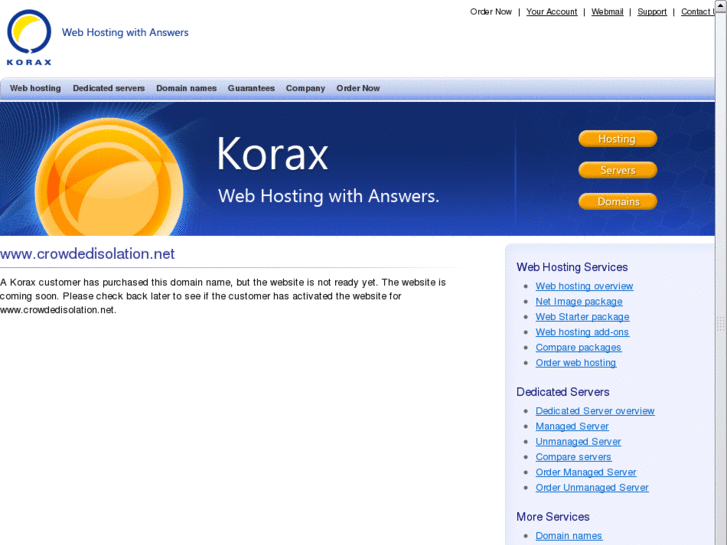Open the Web hosting overview link
The image size is (727, 545).
pyautogui.click(x=584, y=286)
